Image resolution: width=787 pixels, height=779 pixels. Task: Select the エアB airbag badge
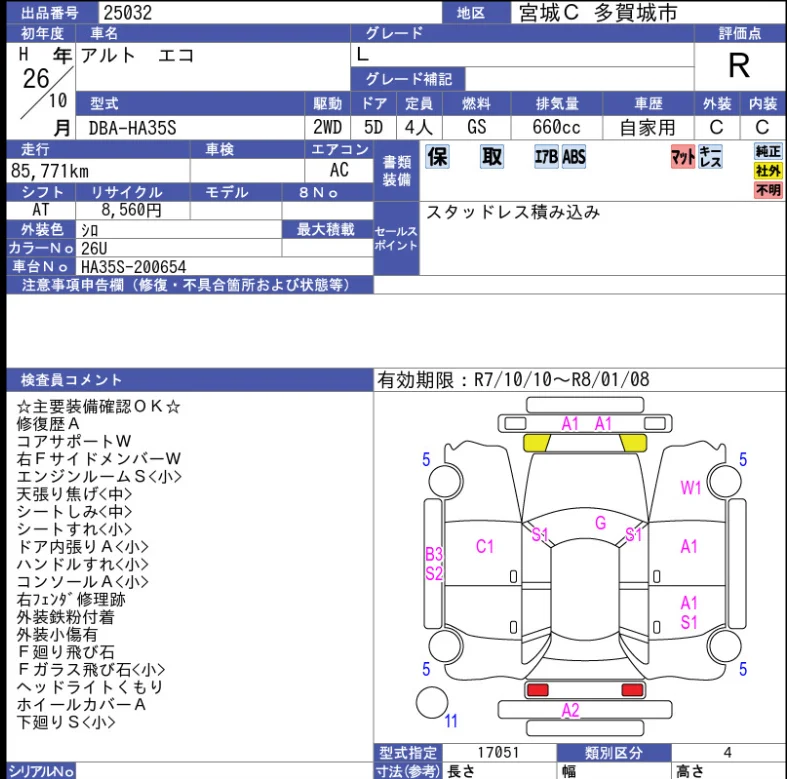point(546,157)
